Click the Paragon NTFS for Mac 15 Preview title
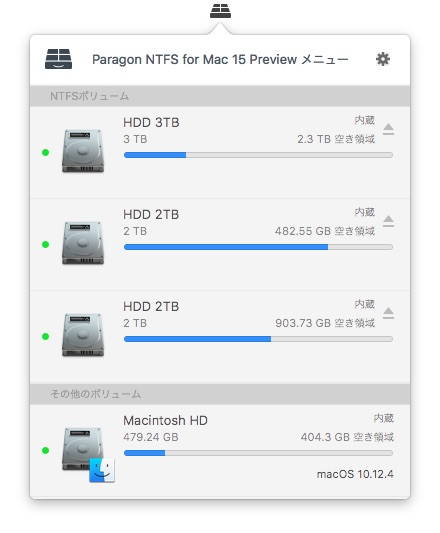This screenshot has height=533, width=440. (x=220, y=59)
